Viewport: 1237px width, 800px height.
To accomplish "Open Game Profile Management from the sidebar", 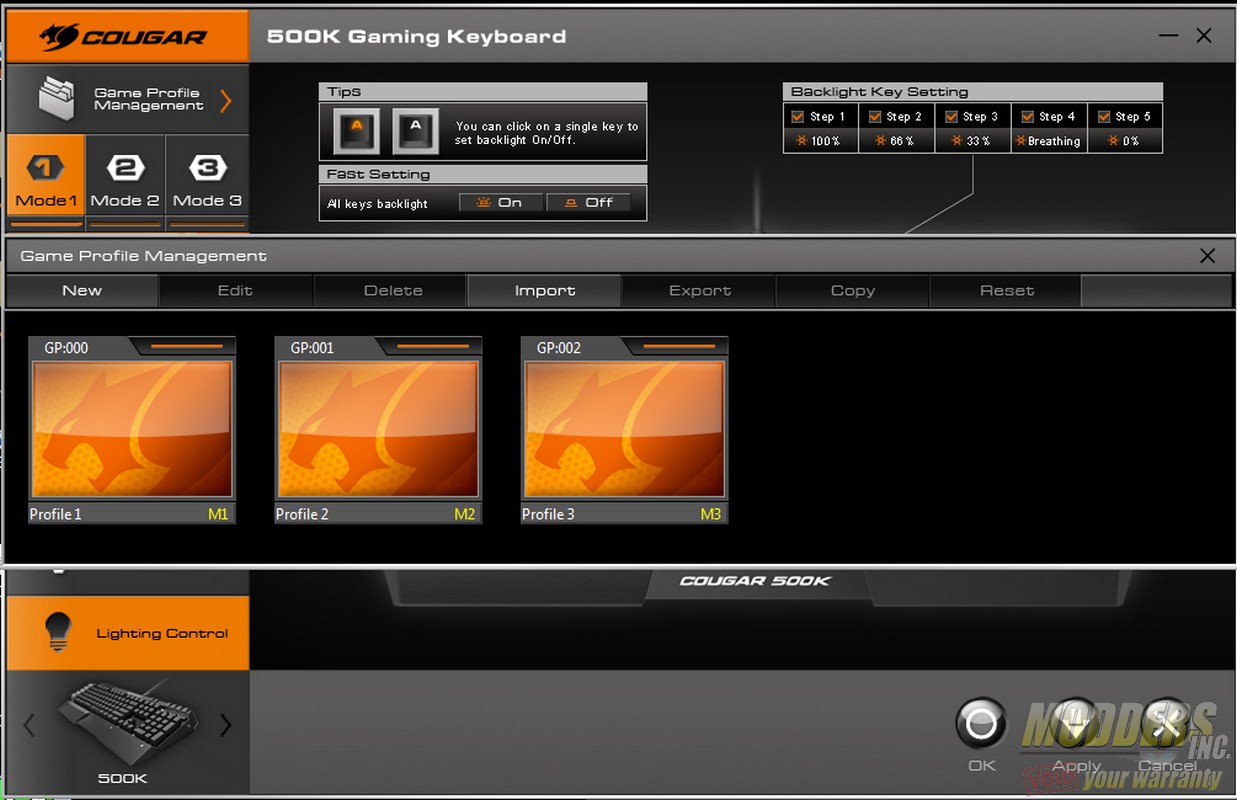I will pyautogui.click(x=127, y=100).
